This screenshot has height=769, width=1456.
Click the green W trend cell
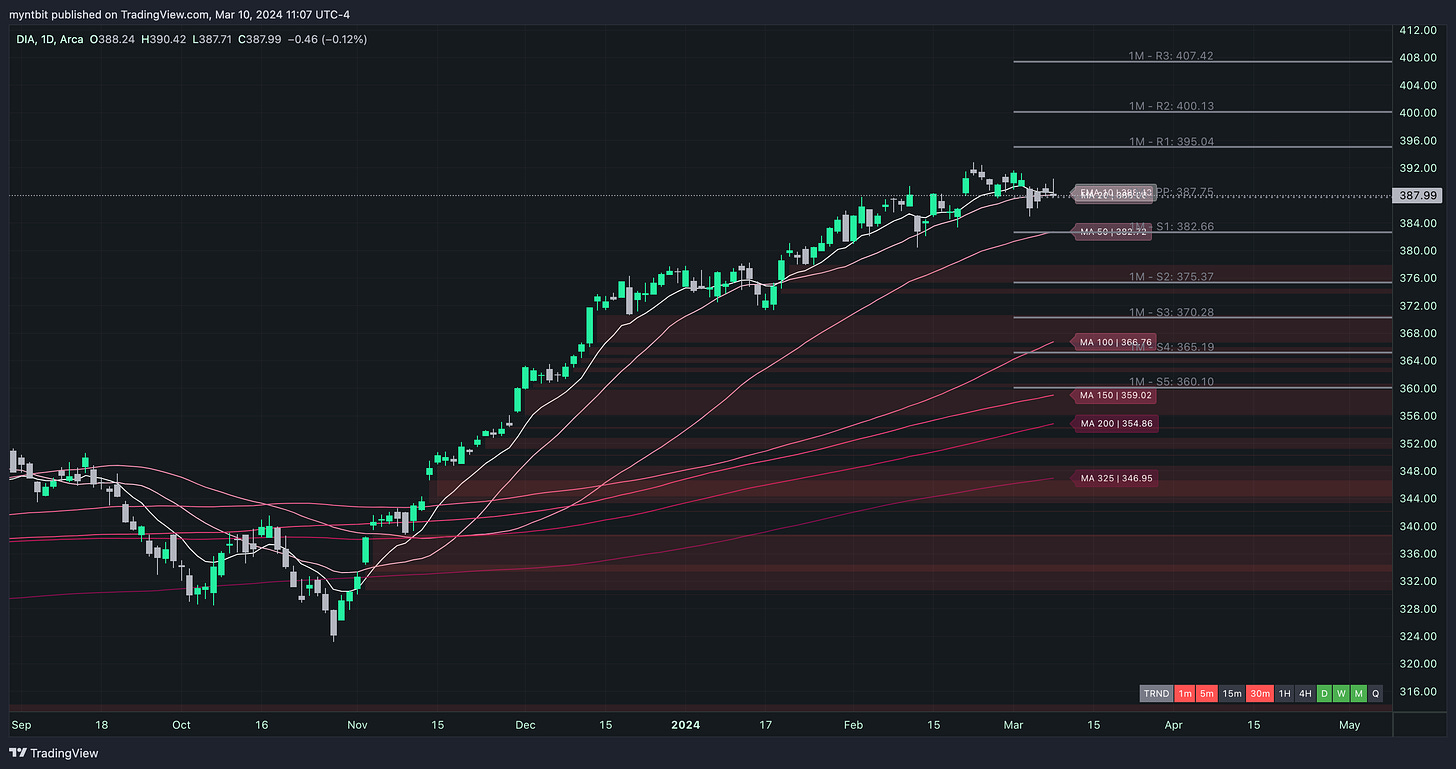[x=1341, y=693]
